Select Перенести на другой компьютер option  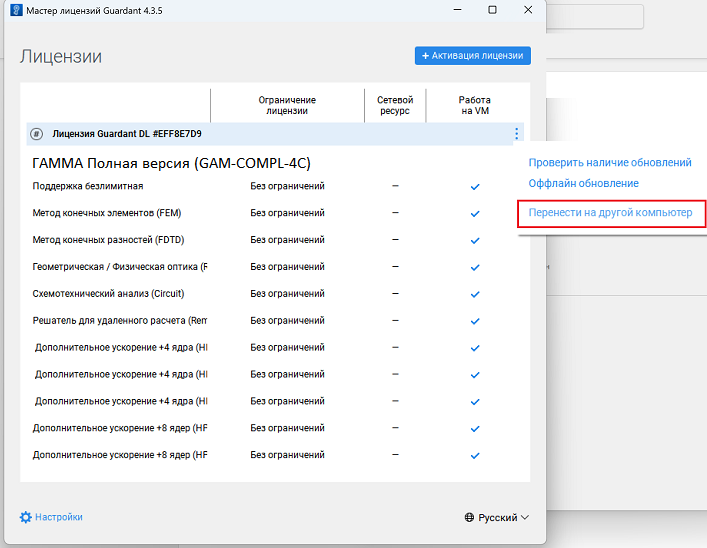pyautogui.click(x=610, y=213)
